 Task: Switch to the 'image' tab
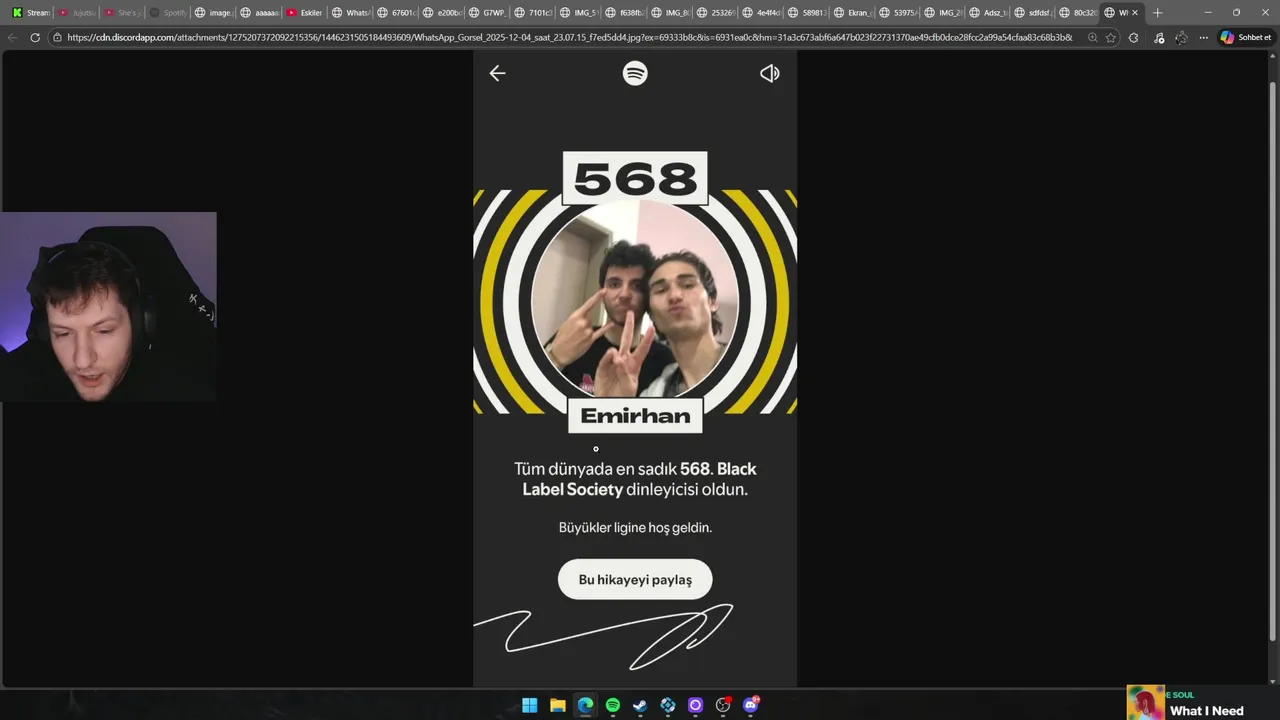point(214,13)
